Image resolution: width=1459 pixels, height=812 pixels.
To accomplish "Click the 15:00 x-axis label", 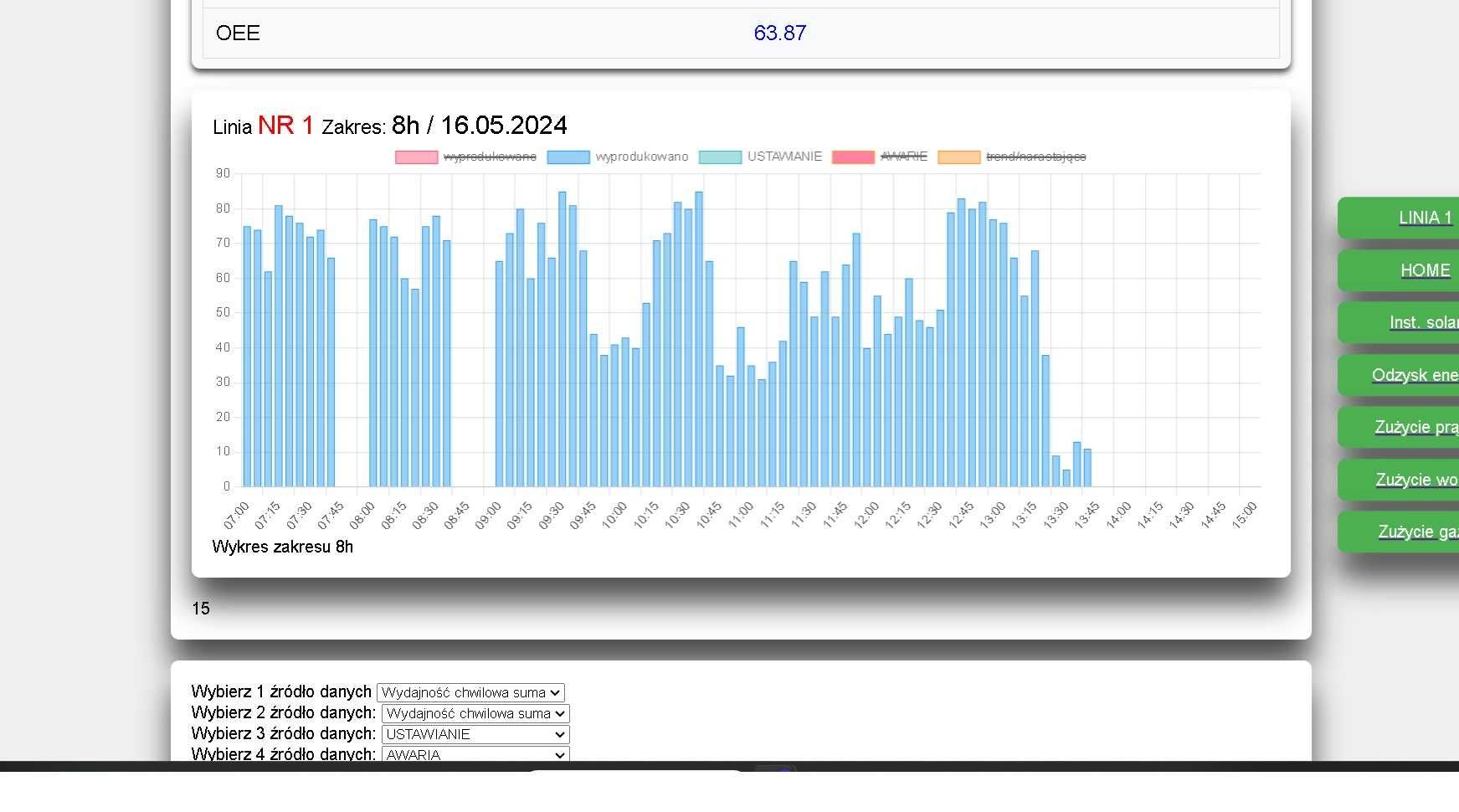I will tap(1245, 516).
